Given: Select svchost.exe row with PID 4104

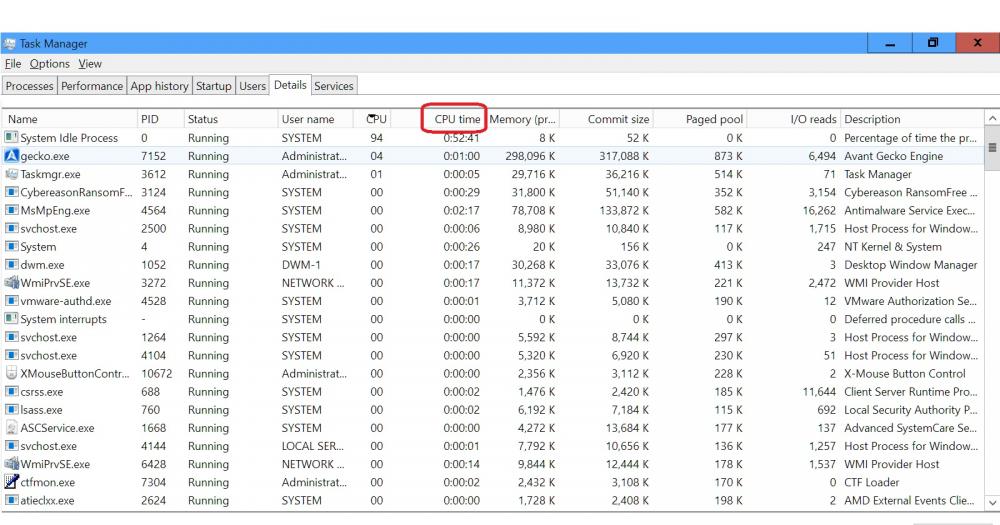Looking at the screenshot, I should (492, 355).
